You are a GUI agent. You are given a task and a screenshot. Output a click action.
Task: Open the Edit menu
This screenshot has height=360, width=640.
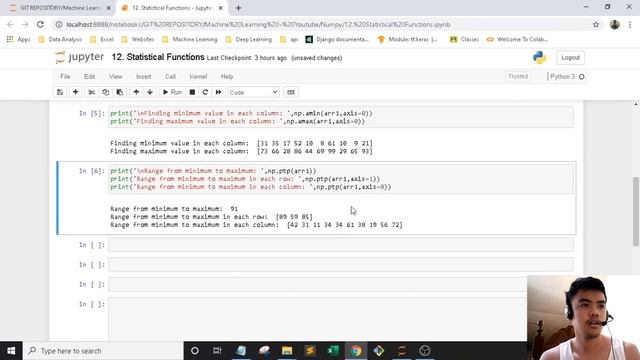(x=89, y=77)
